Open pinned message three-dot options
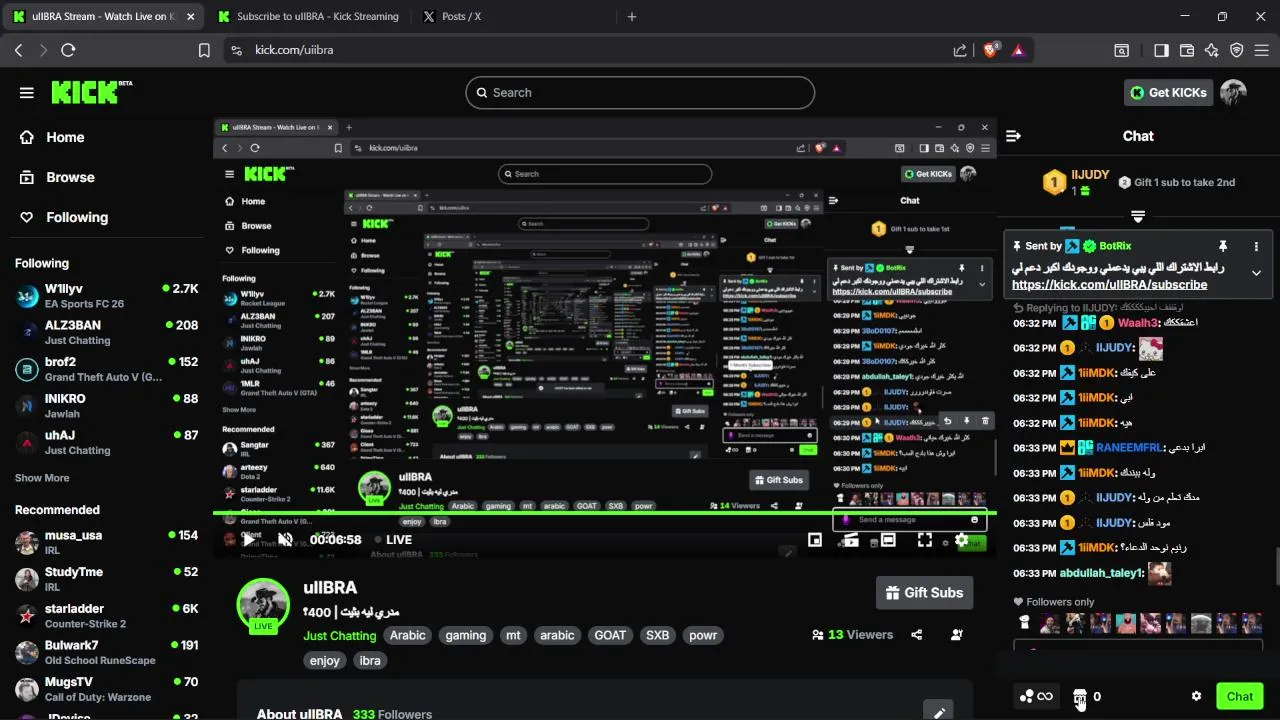The image size is (1280, 720). 1256,246
